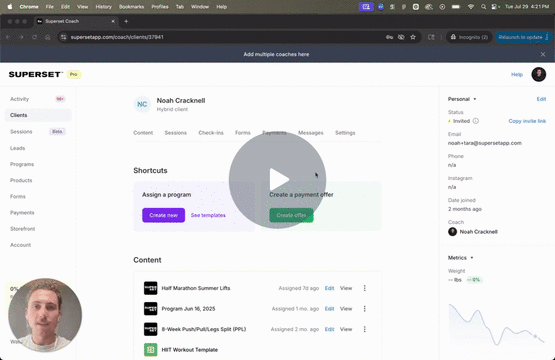Screen dimensions: 555x360
Task: Open Account in the sidebar
Action: [x=38, y=245]
